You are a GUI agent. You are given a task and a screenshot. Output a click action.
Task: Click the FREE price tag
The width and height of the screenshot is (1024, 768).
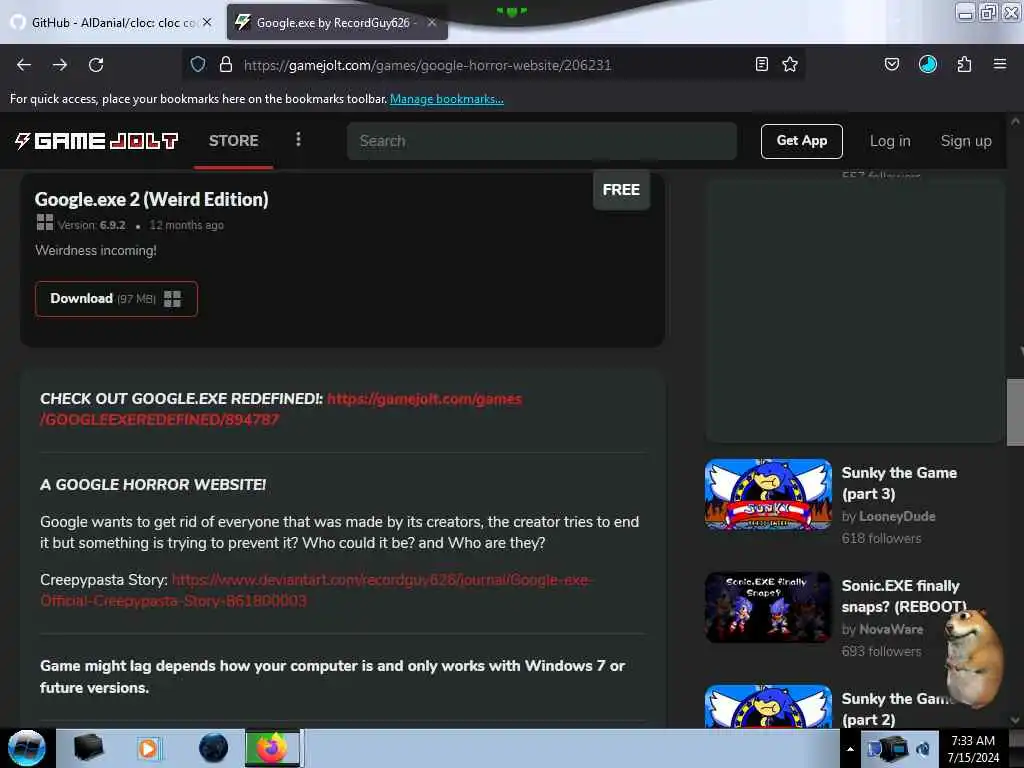[621, 190]
